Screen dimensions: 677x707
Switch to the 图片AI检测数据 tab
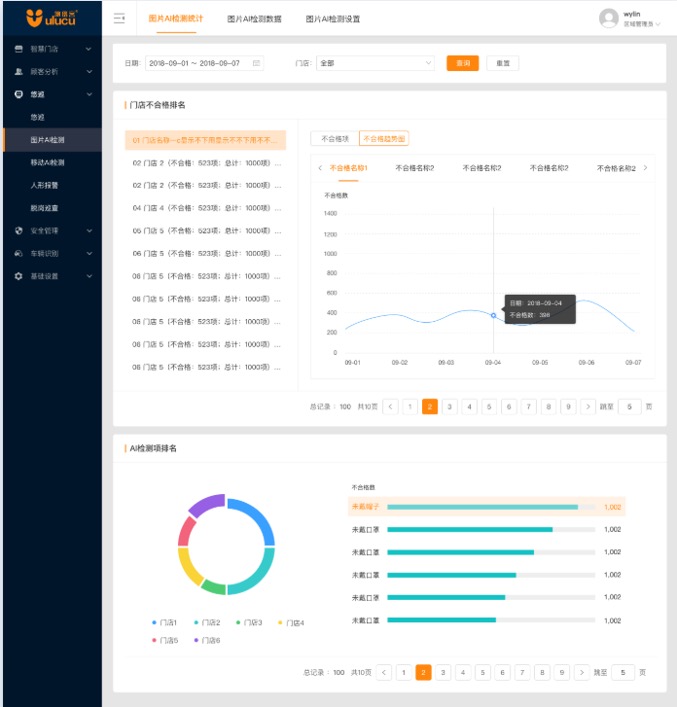click(x=254, y=19)
